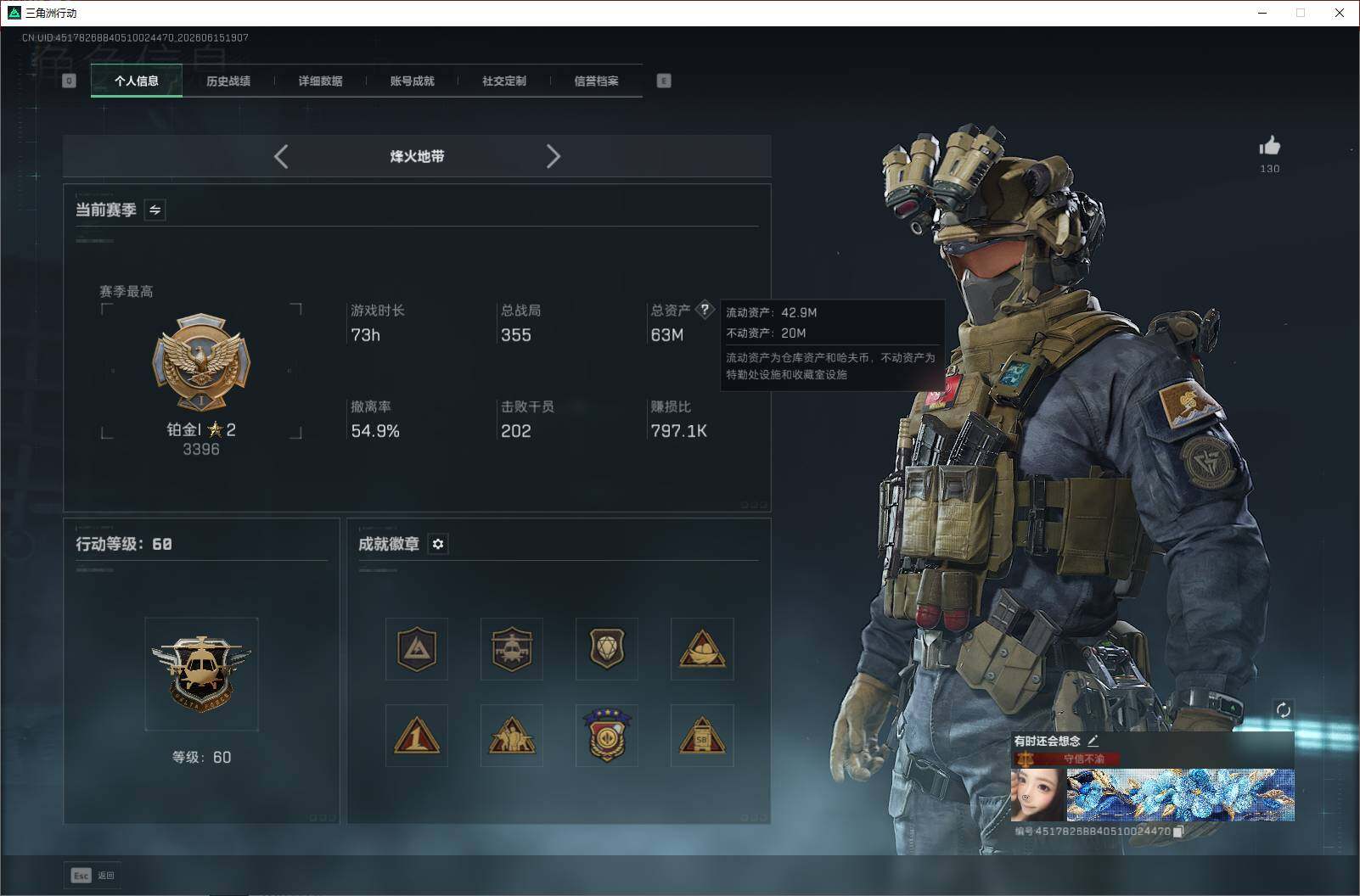
Task: Close the 三角洲行动 window
Action: click(x=1340, y=13)
